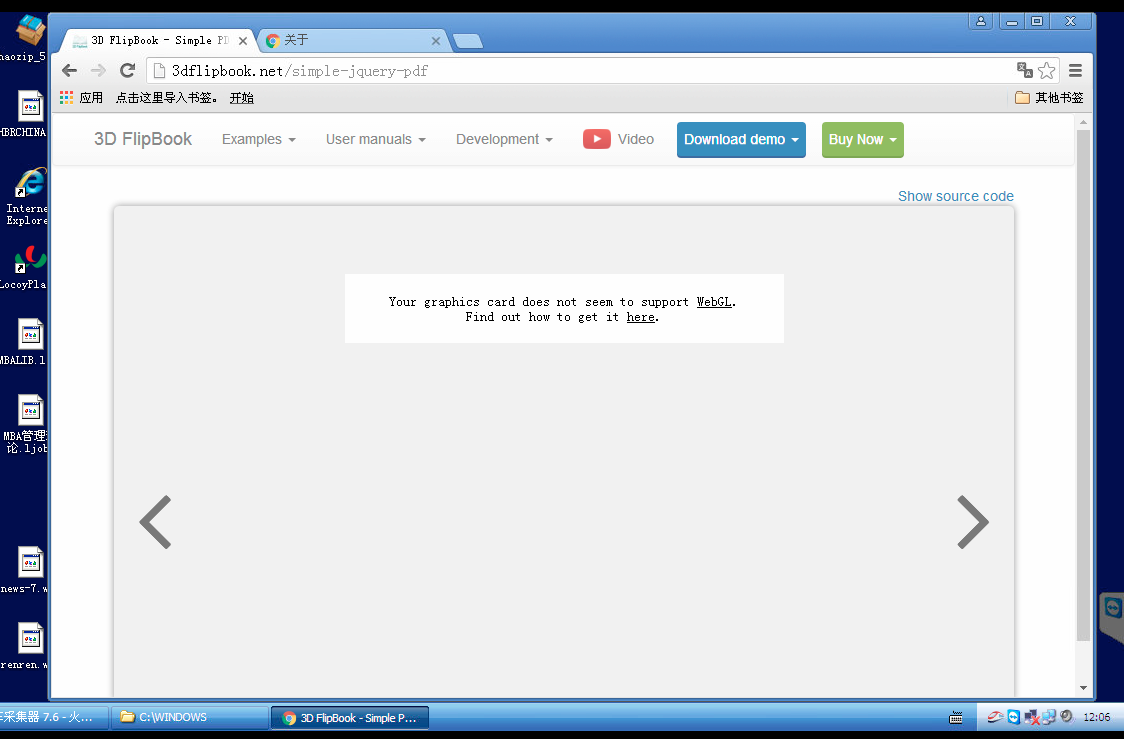Click the browser forward arrow
1124x739 pixels.
pyautogui.click(x=98, y=70)
